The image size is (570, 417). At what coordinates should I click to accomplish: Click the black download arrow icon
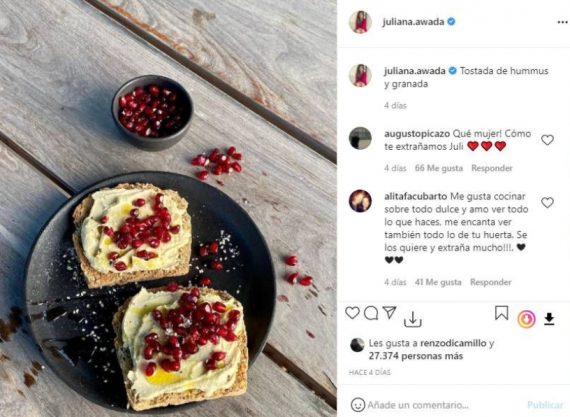(x=549, y=319)
